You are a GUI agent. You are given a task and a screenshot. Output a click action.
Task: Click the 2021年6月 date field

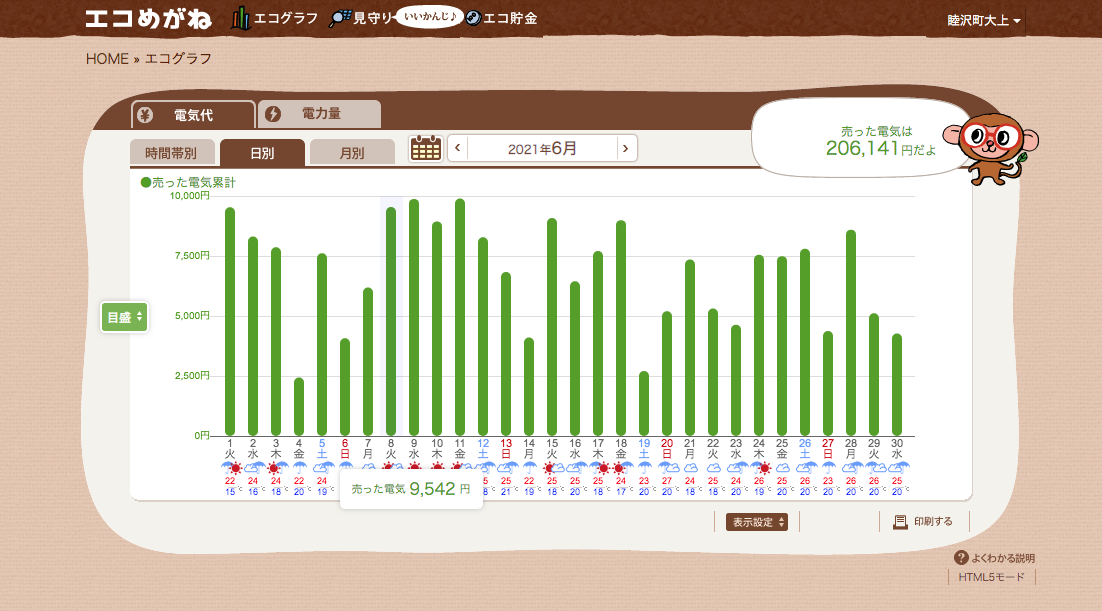coord(542,149)
